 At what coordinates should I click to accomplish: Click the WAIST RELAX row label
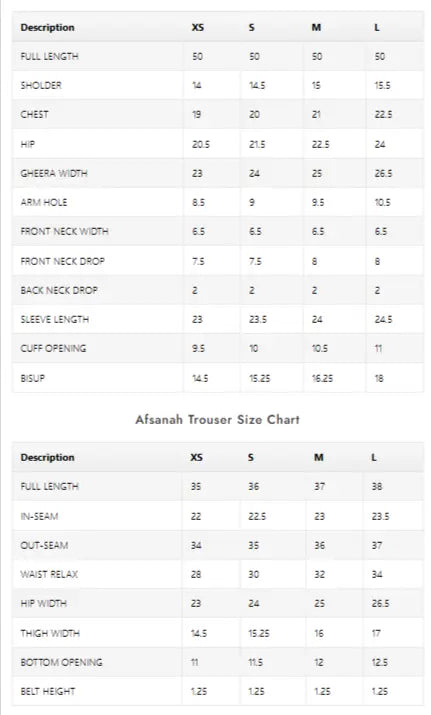tap(49, 574)
